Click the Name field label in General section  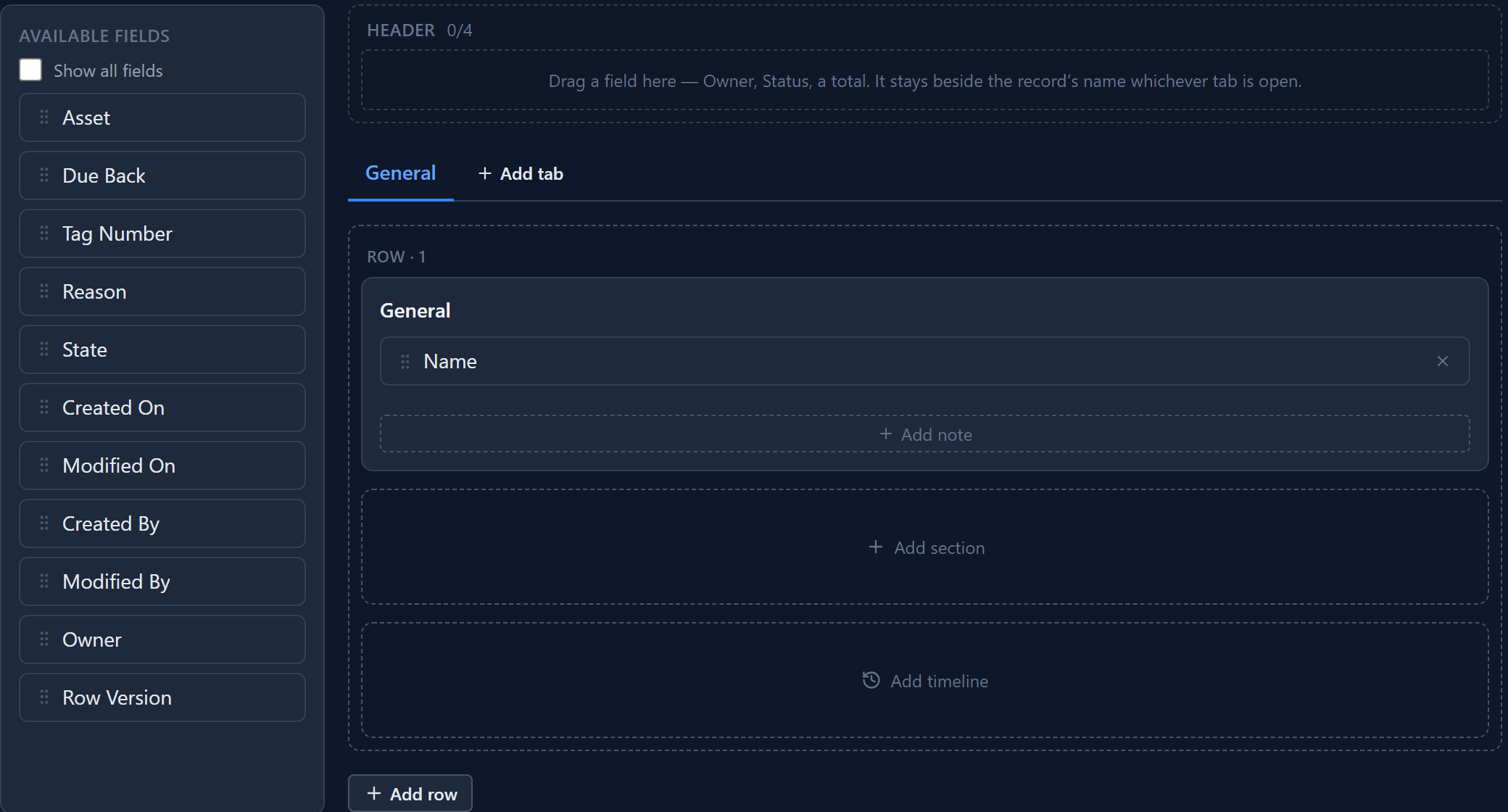click(450, 361)
